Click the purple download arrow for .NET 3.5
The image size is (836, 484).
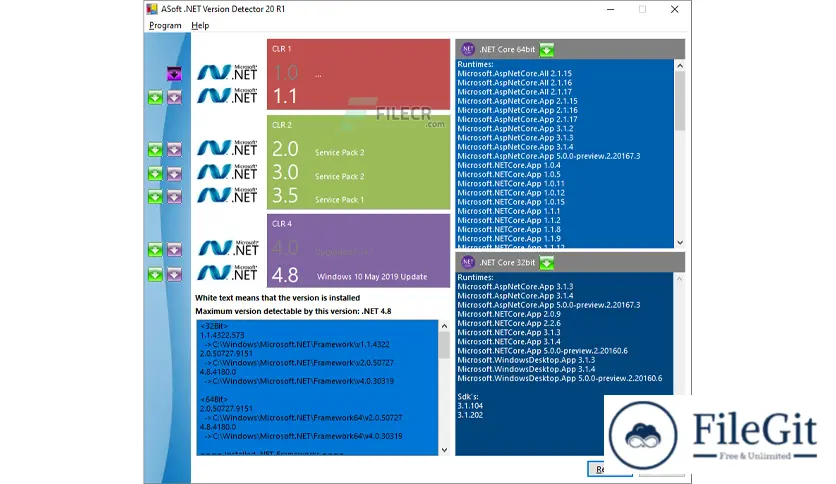point(174,197)
